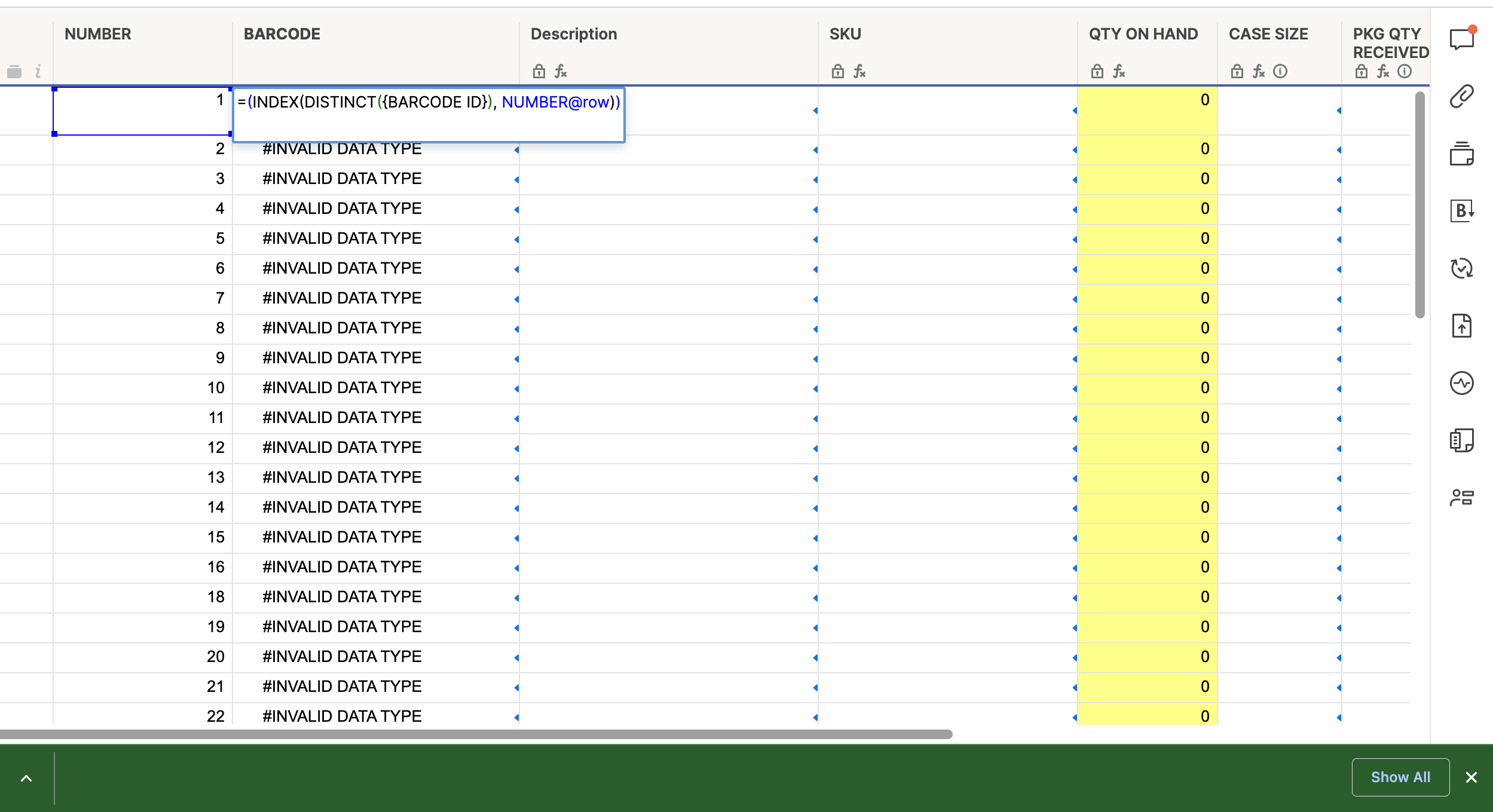Select #INVALID DATA TYPE cell in row 10
Viewport: 1493px width, 812px height.
[376, 388]
